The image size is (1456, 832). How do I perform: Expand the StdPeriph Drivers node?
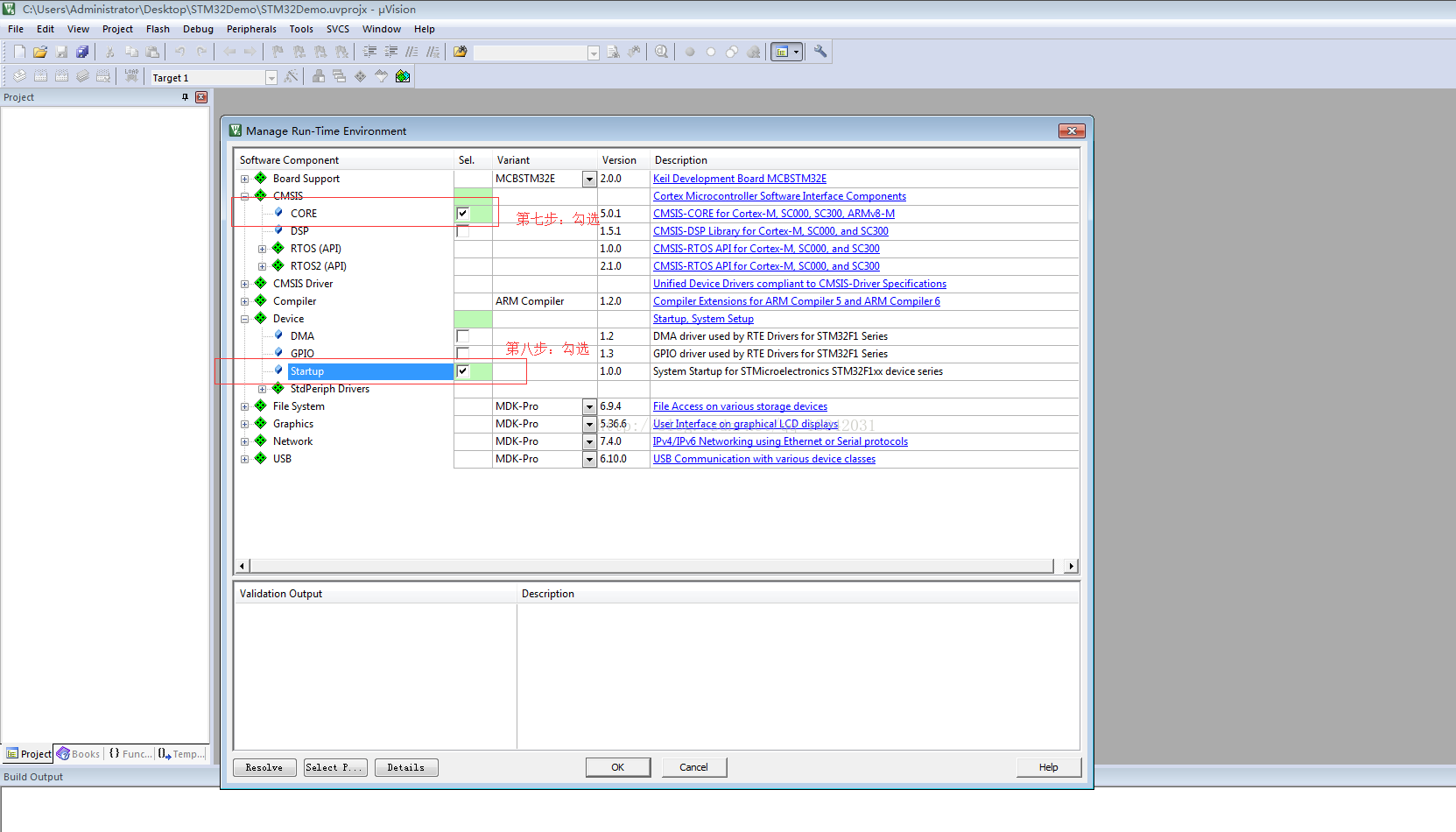coord(262,389)
